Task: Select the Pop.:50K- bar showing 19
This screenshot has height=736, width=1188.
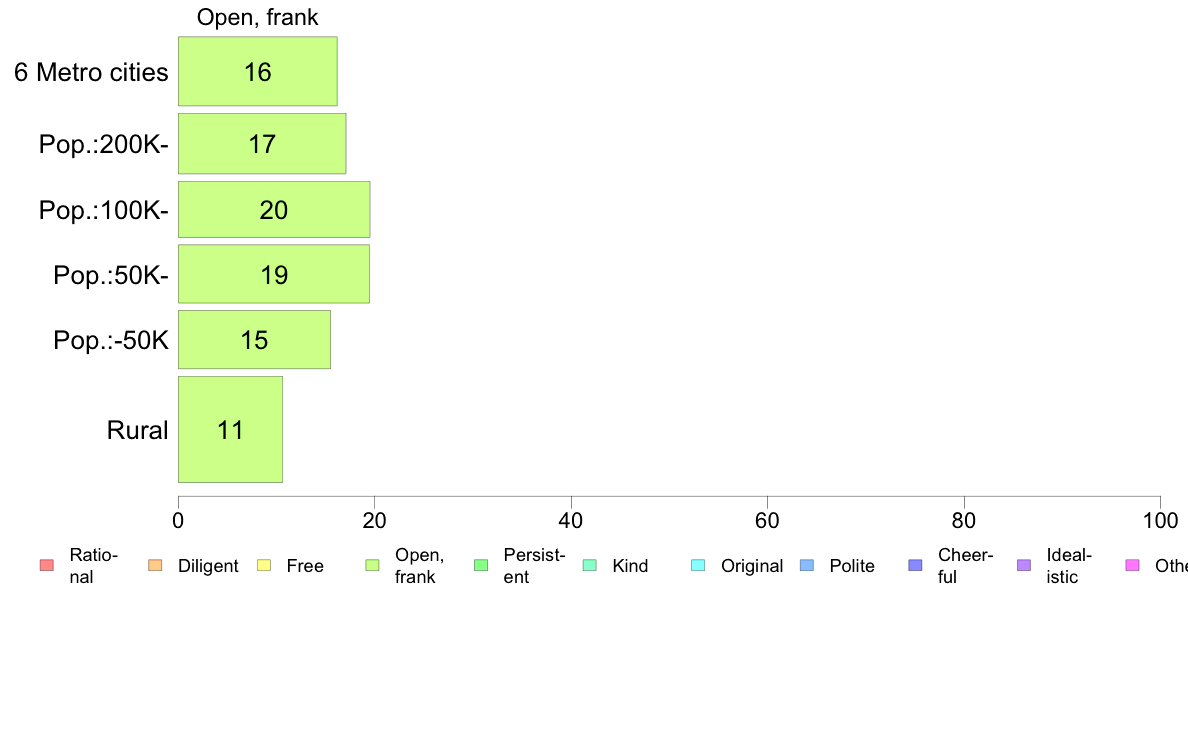Action: point(274,274)
